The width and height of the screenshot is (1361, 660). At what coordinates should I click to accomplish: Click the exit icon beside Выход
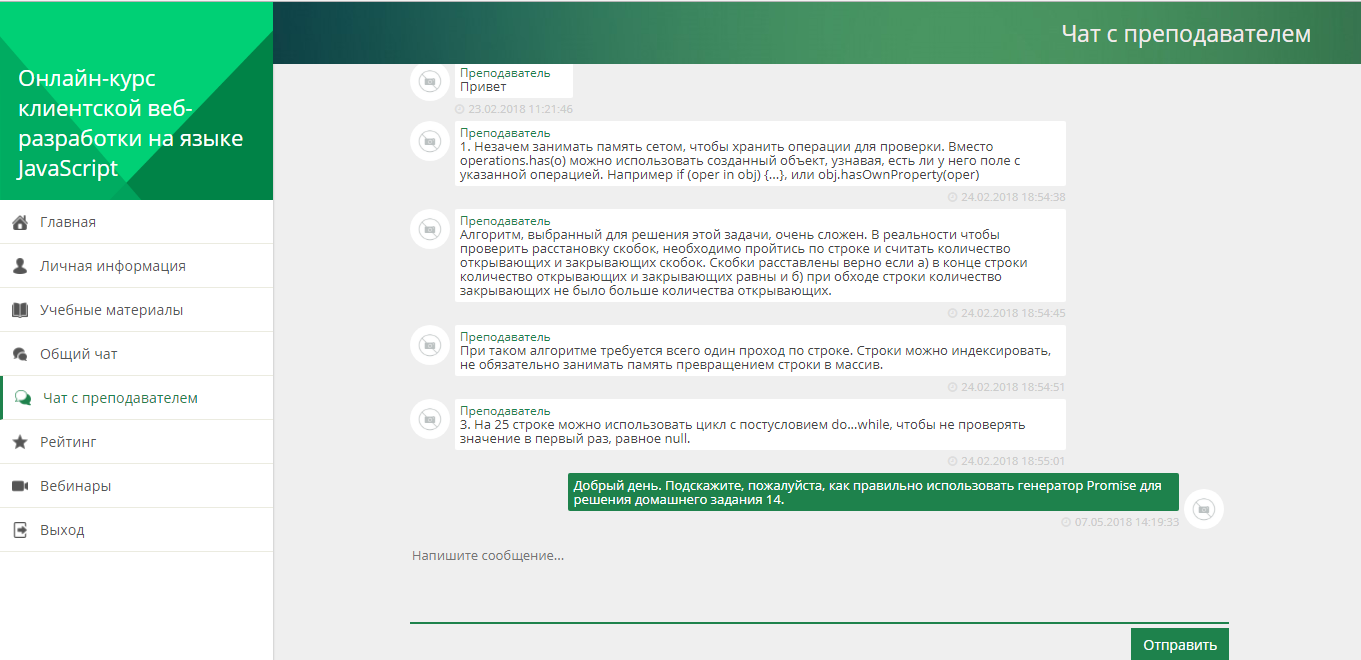click(x=19, y=530)
